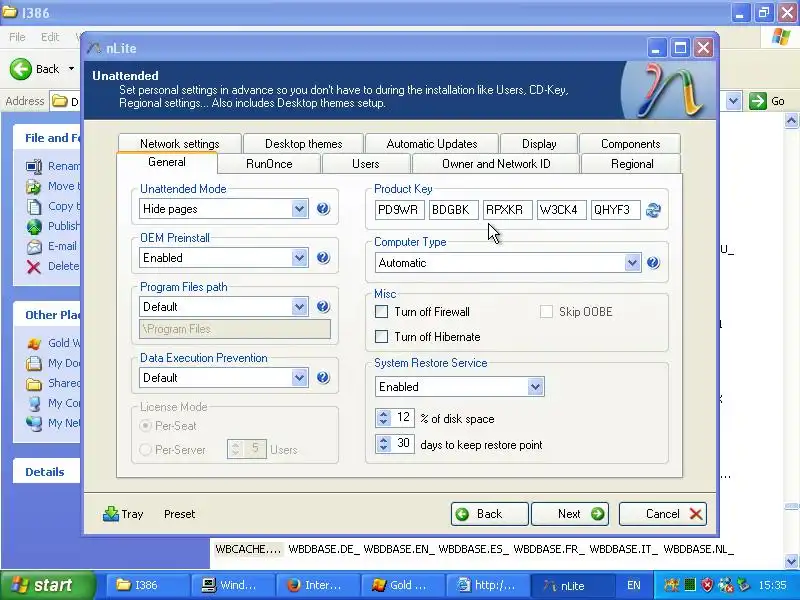Open help for Program Files path

click(323, 306)
